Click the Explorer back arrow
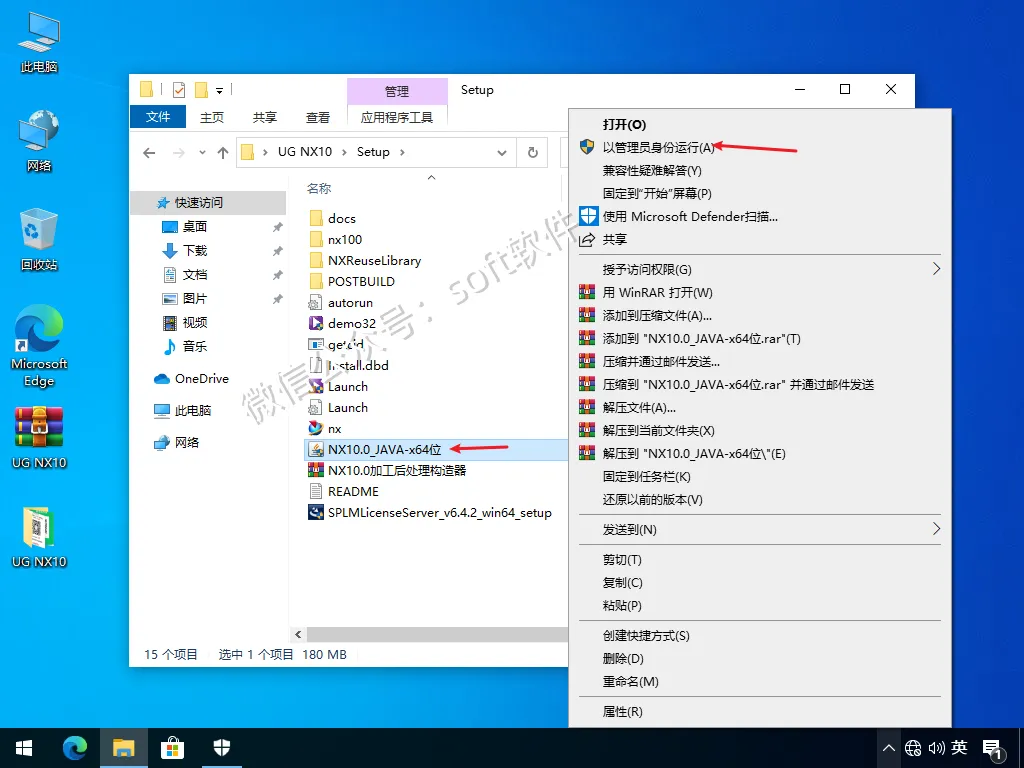Image resolution: width=1024 pixels, height=768 pixels. point(150,153)
